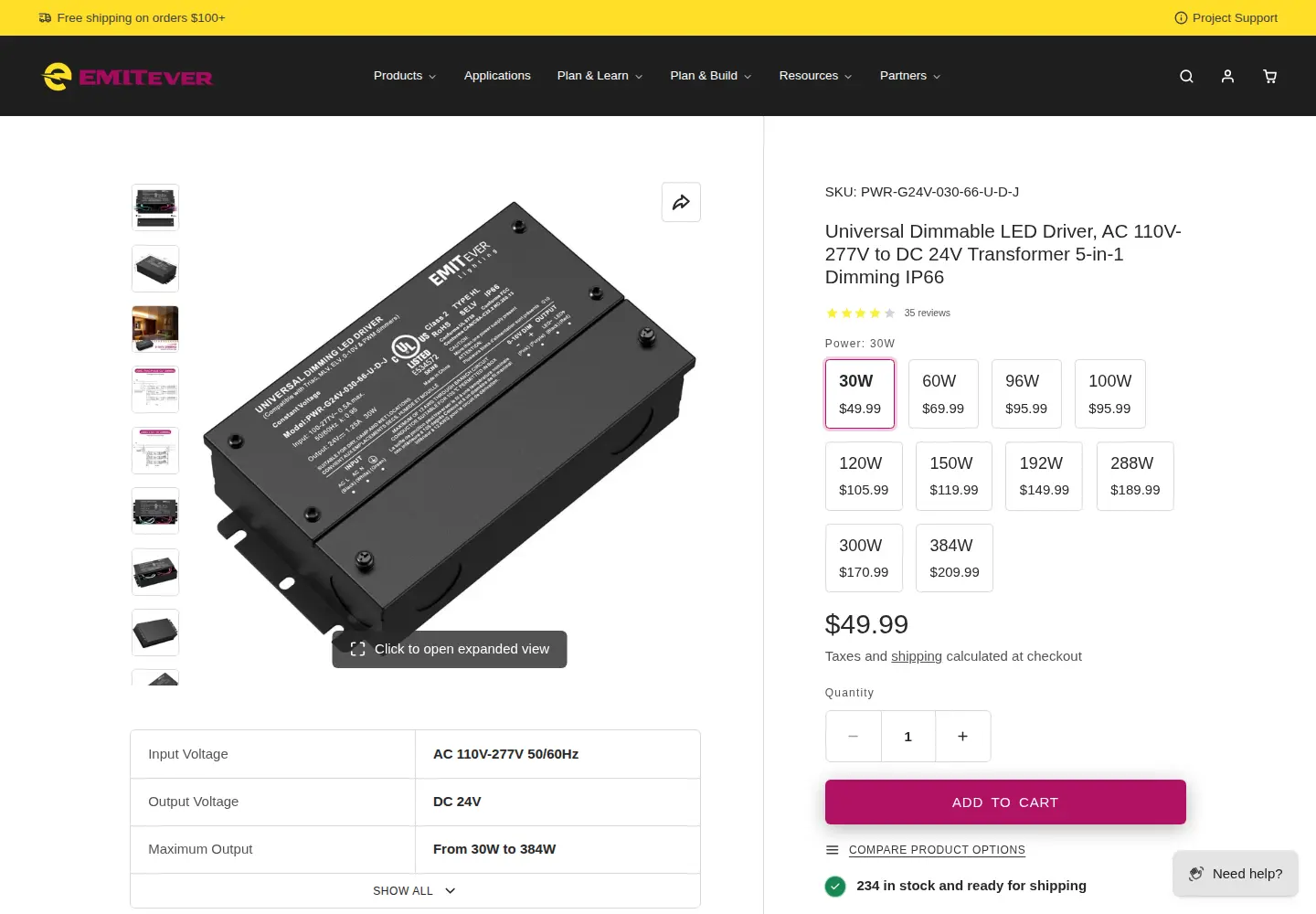
Task: Select the 60W $69.99 power option
Action: 943,394
